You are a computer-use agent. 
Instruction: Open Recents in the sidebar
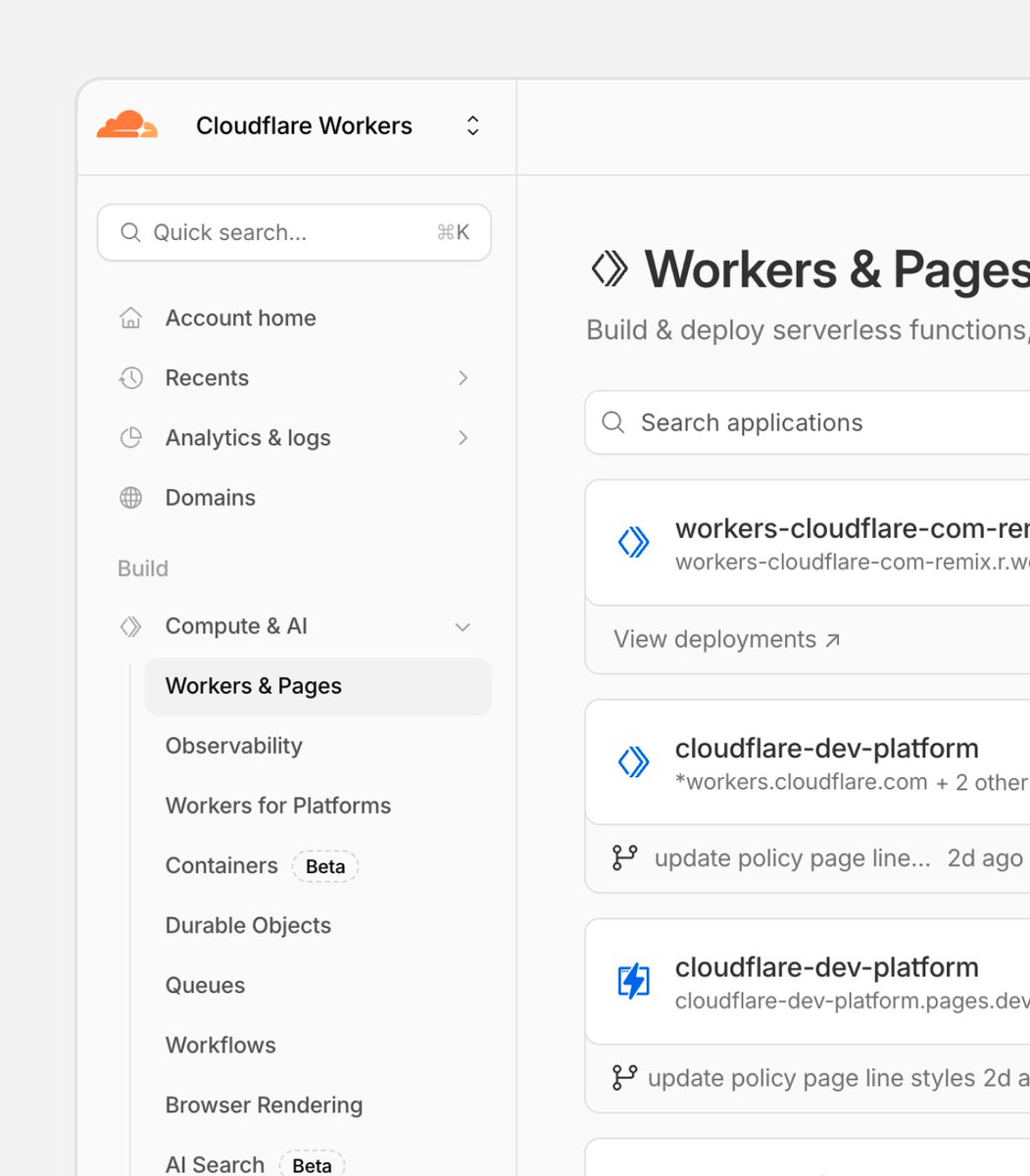(207, 377)
